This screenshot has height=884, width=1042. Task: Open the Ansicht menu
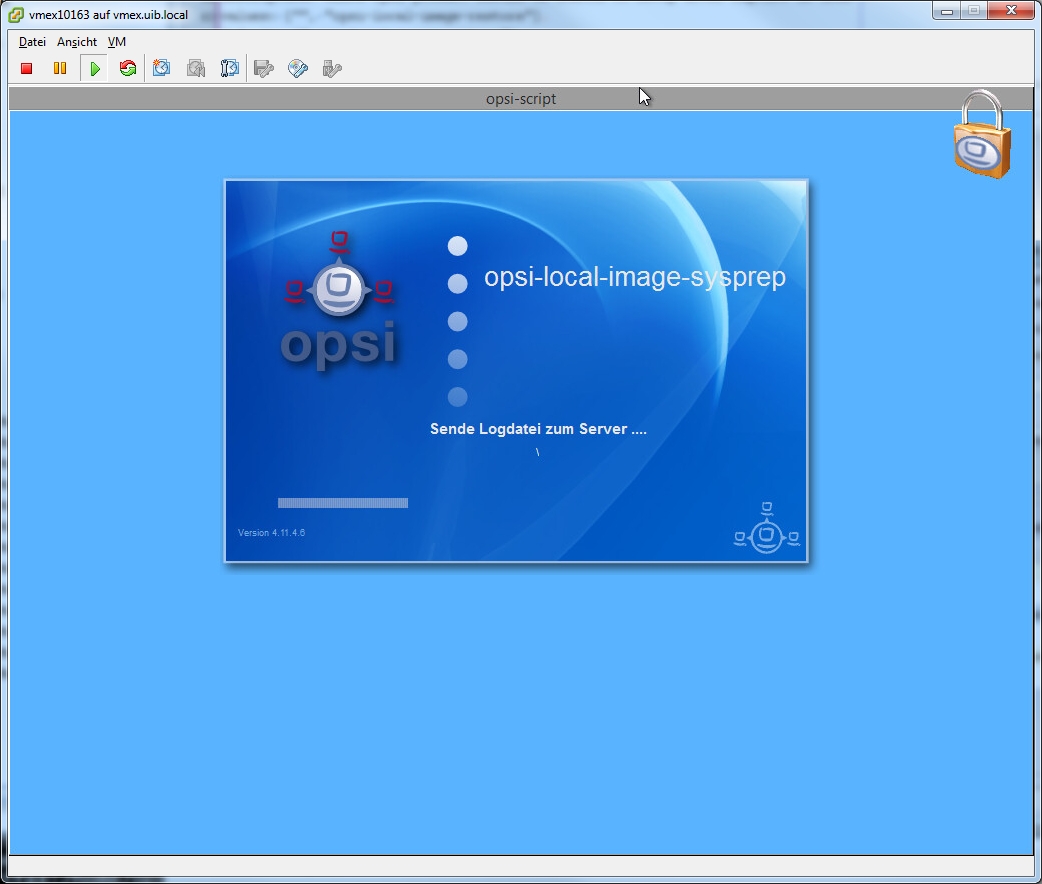(x=77, y=42)
